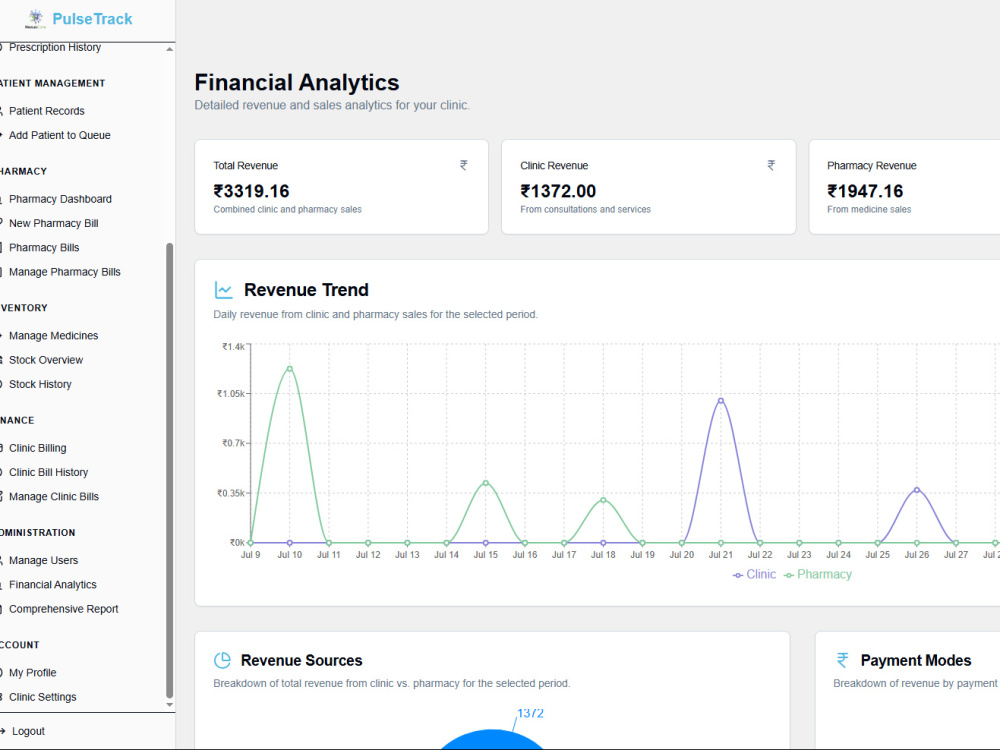Click the Revenue Sources pie chart icon
This screenshot has width=1000, height=750.
point(222,660)
